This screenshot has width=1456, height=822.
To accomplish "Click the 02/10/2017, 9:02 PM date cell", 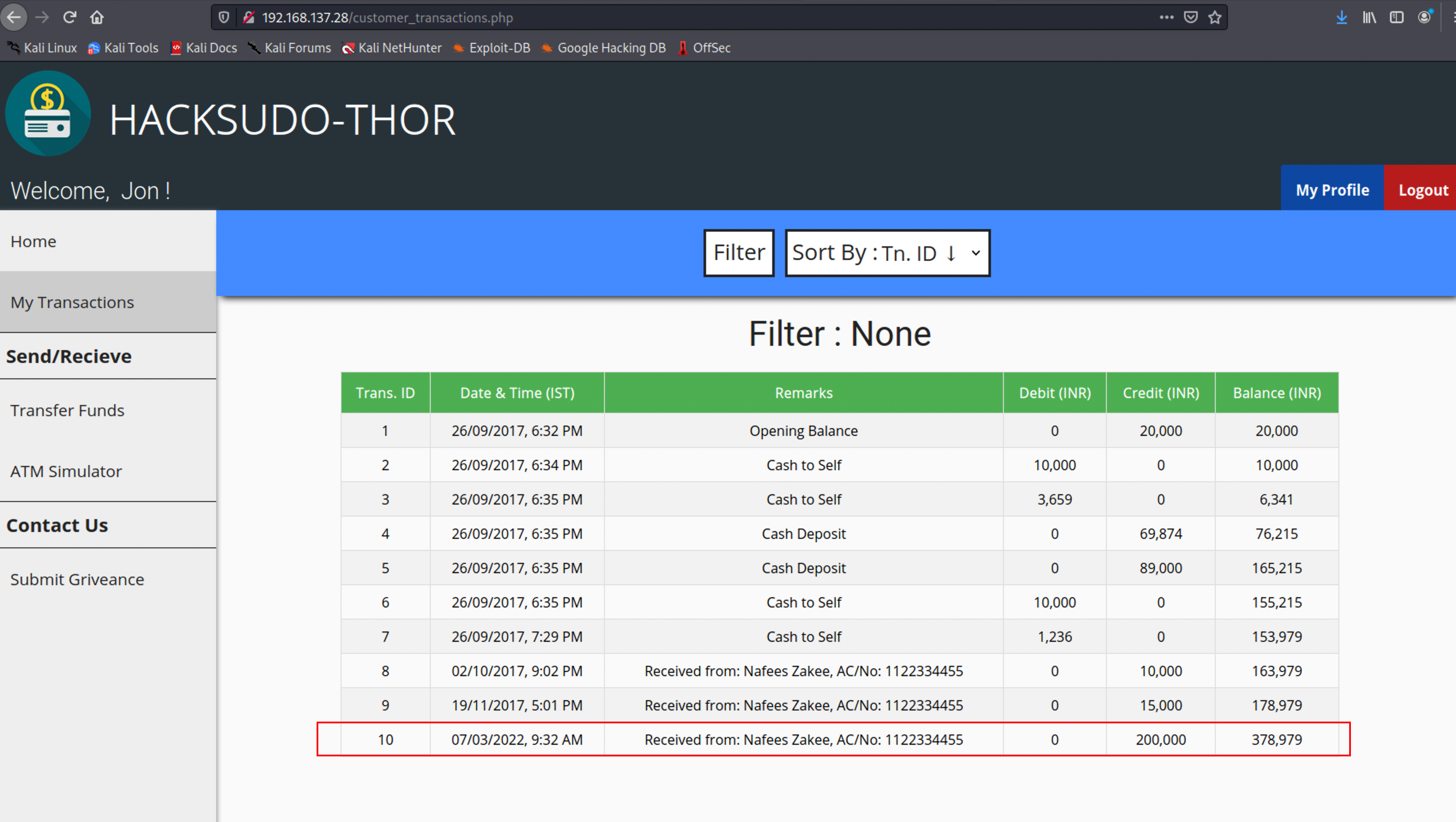I will 517,671.
